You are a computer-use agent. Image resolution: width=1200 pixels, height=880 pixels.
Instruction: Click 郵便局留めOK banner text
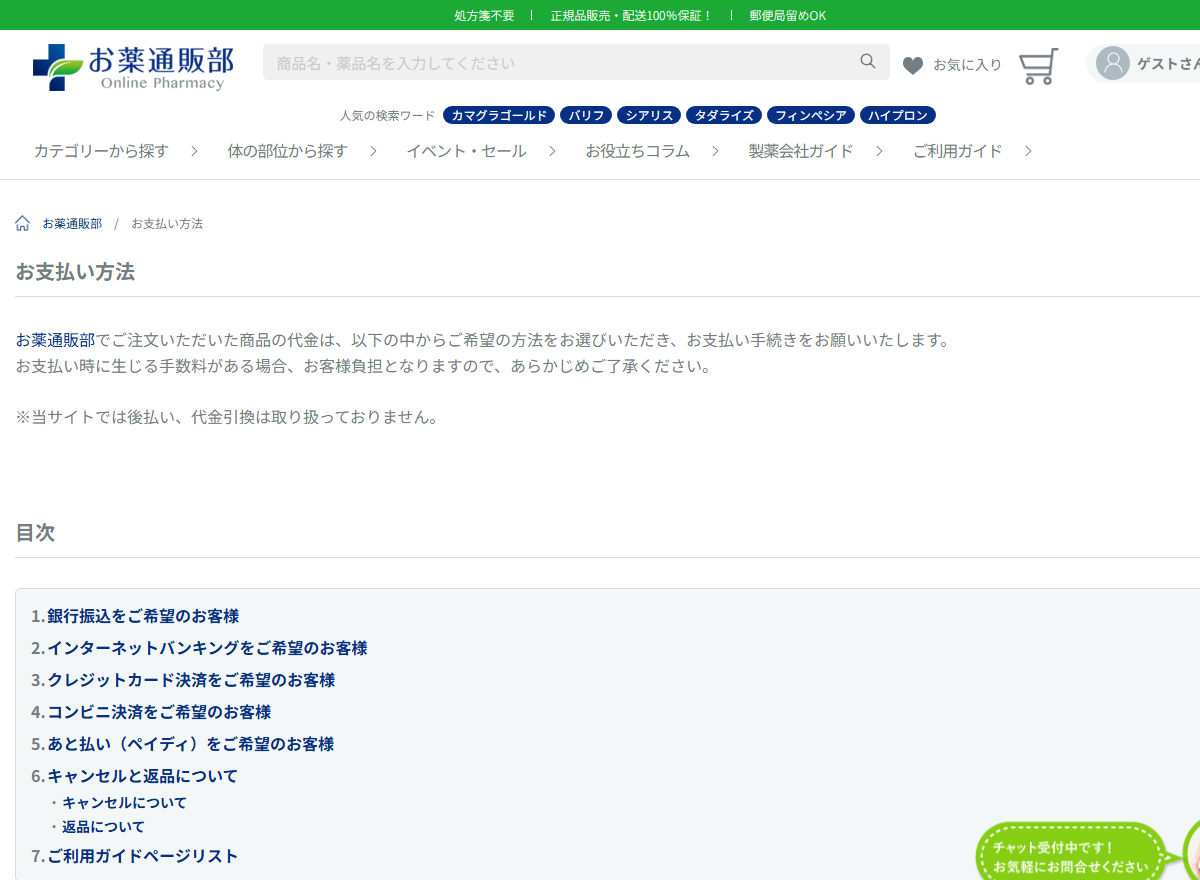pyautogui.click(x=788, y=15)
